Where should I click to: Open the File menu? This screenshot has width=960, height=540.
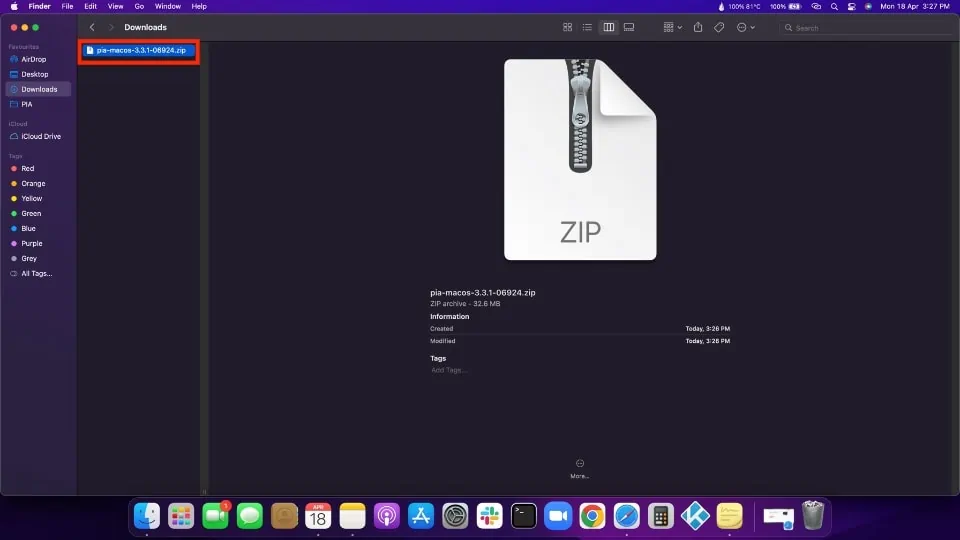[x=67, y=6]
